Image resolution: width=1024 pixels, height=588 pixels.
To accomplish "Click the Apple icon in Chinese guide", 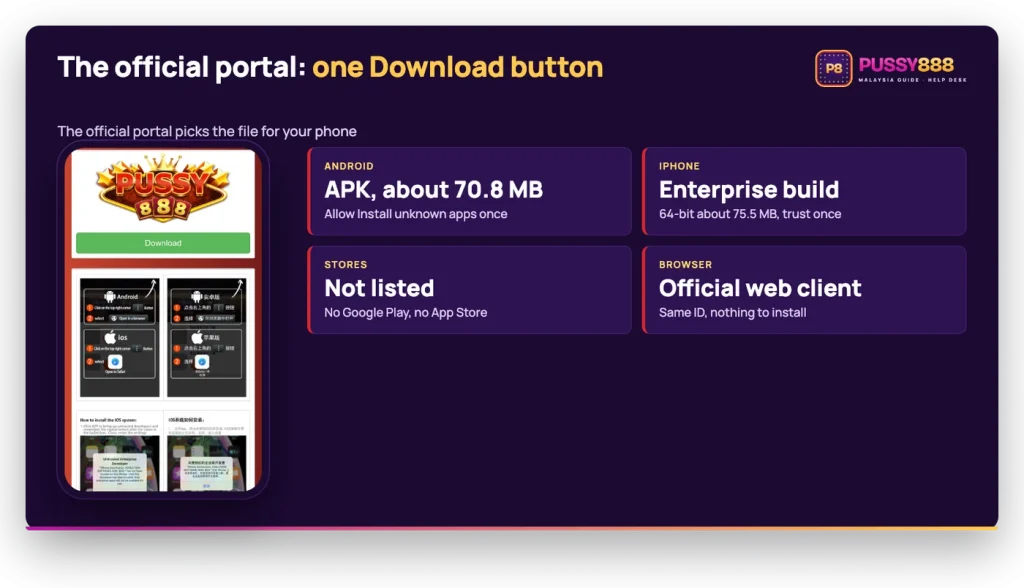I will click(x=197, y=338).
